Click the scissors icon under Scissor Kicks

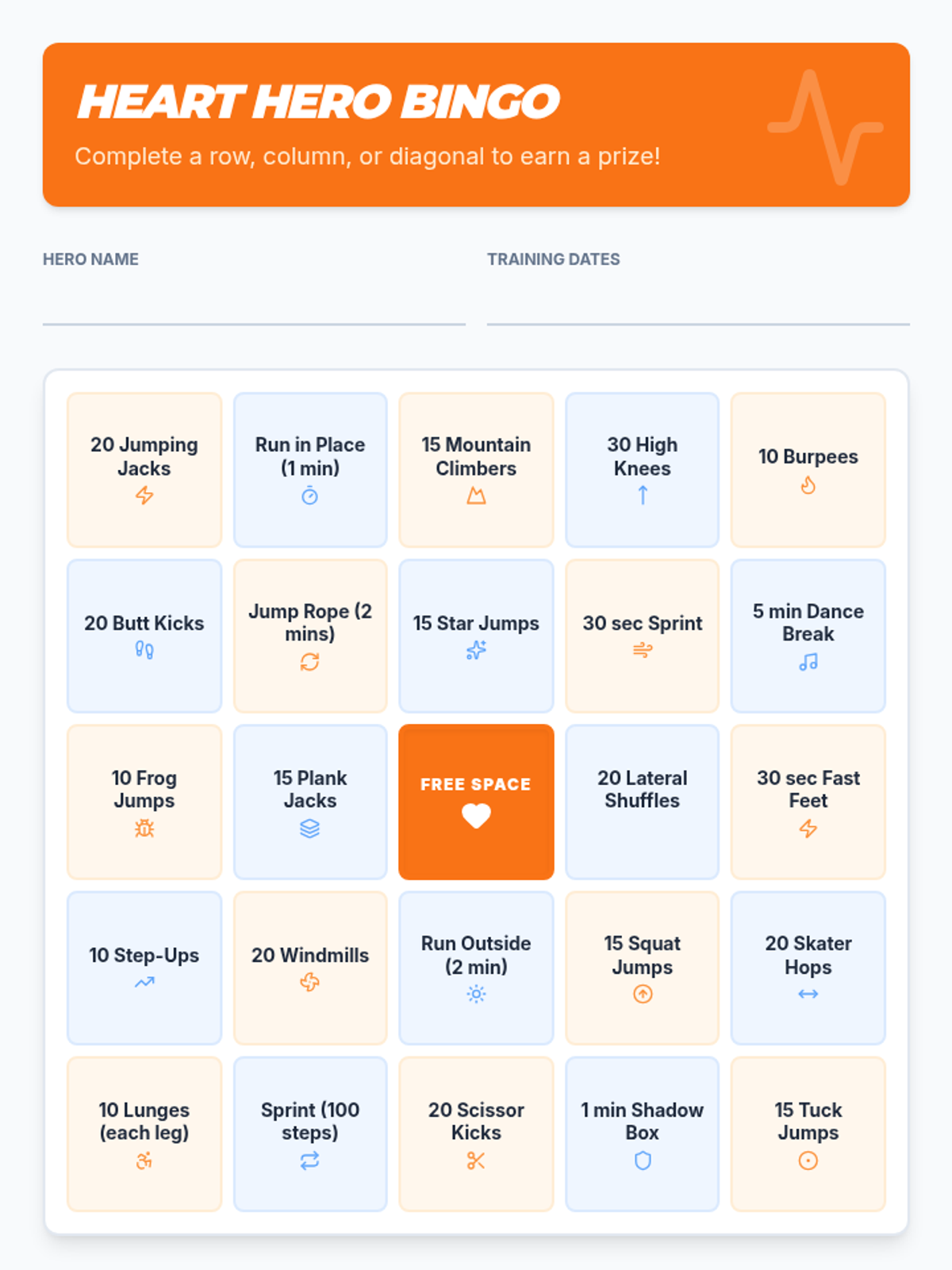click(x=476, y=1160)
